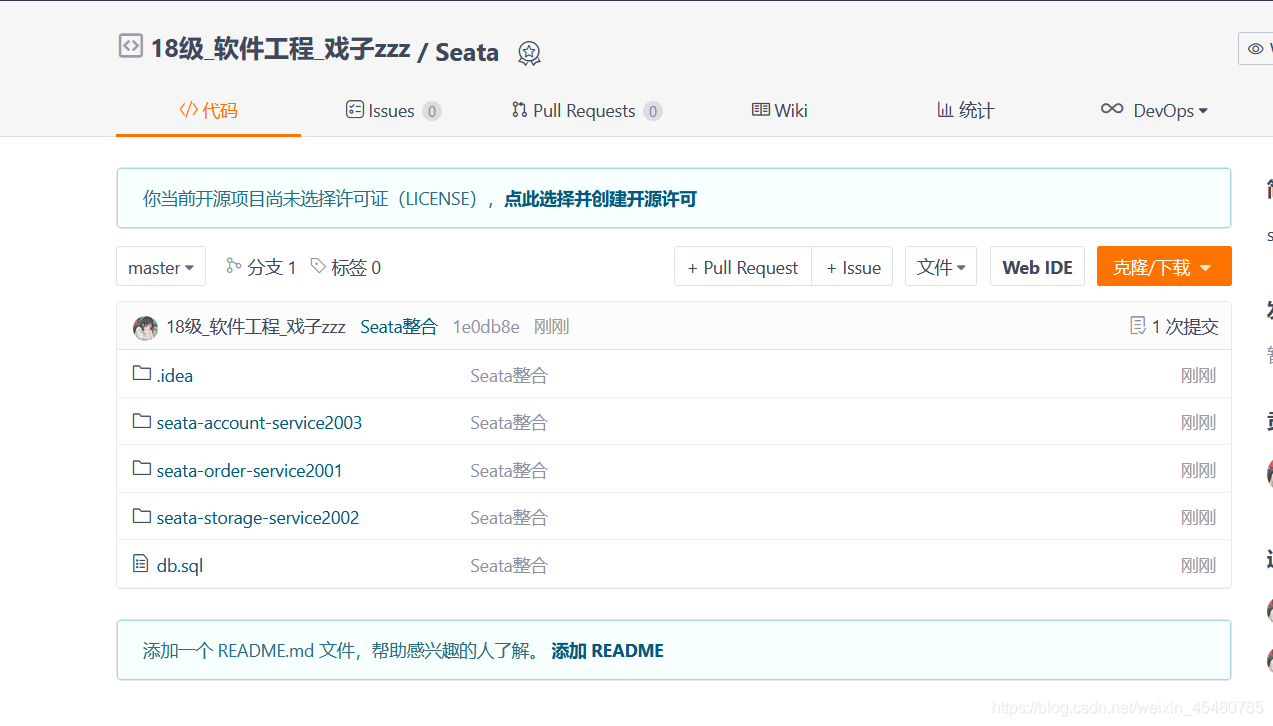
Task: Open the 统计 tab
Action: 965,110
